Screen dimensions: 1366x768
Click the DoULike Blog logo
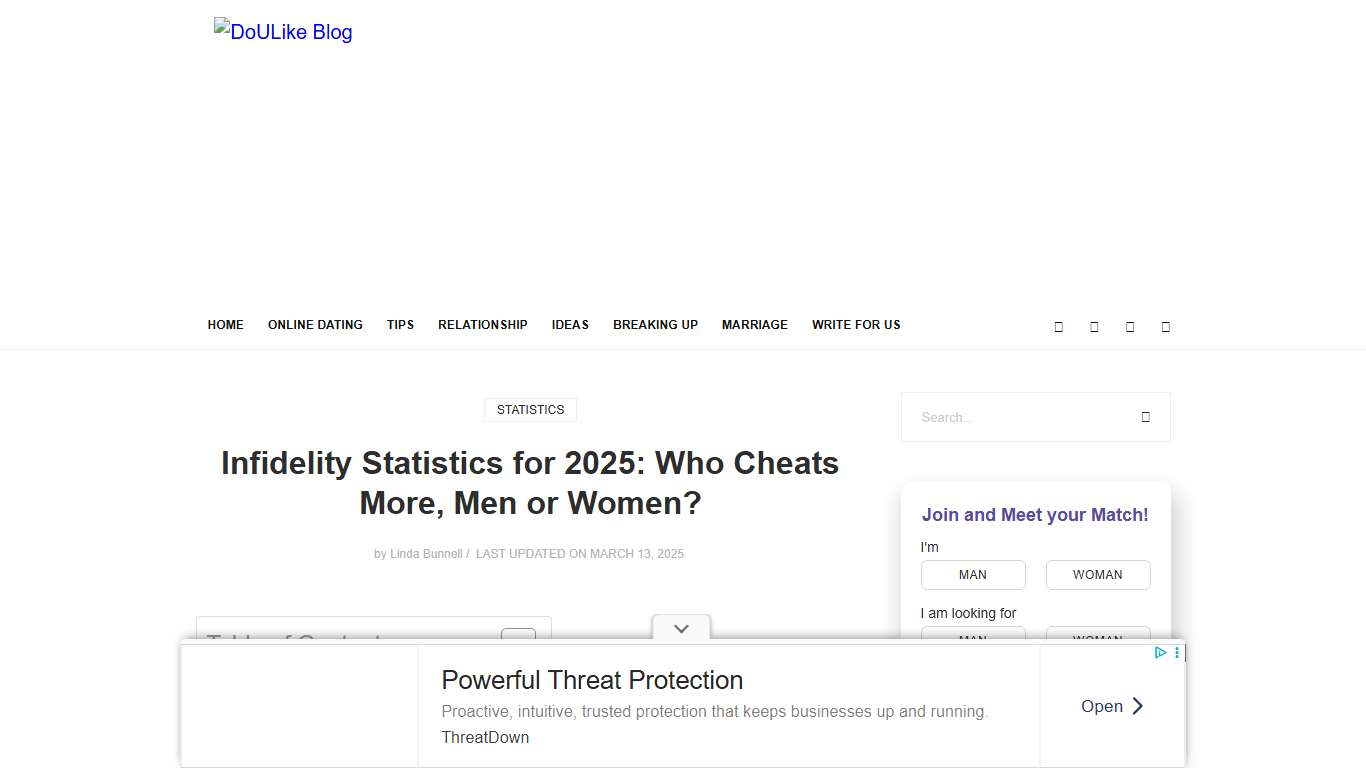click(283, 31)
